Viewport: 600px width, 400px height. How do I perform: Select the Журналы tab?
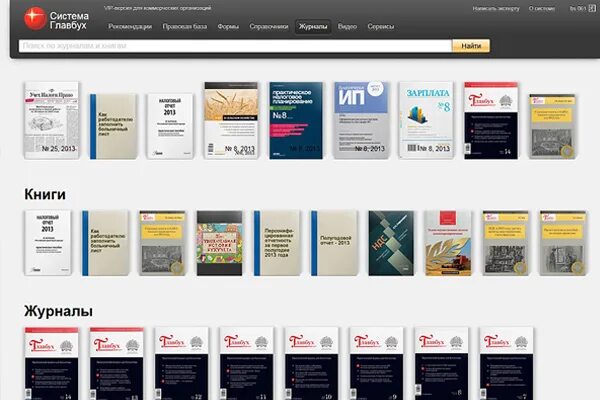point(313,27)
